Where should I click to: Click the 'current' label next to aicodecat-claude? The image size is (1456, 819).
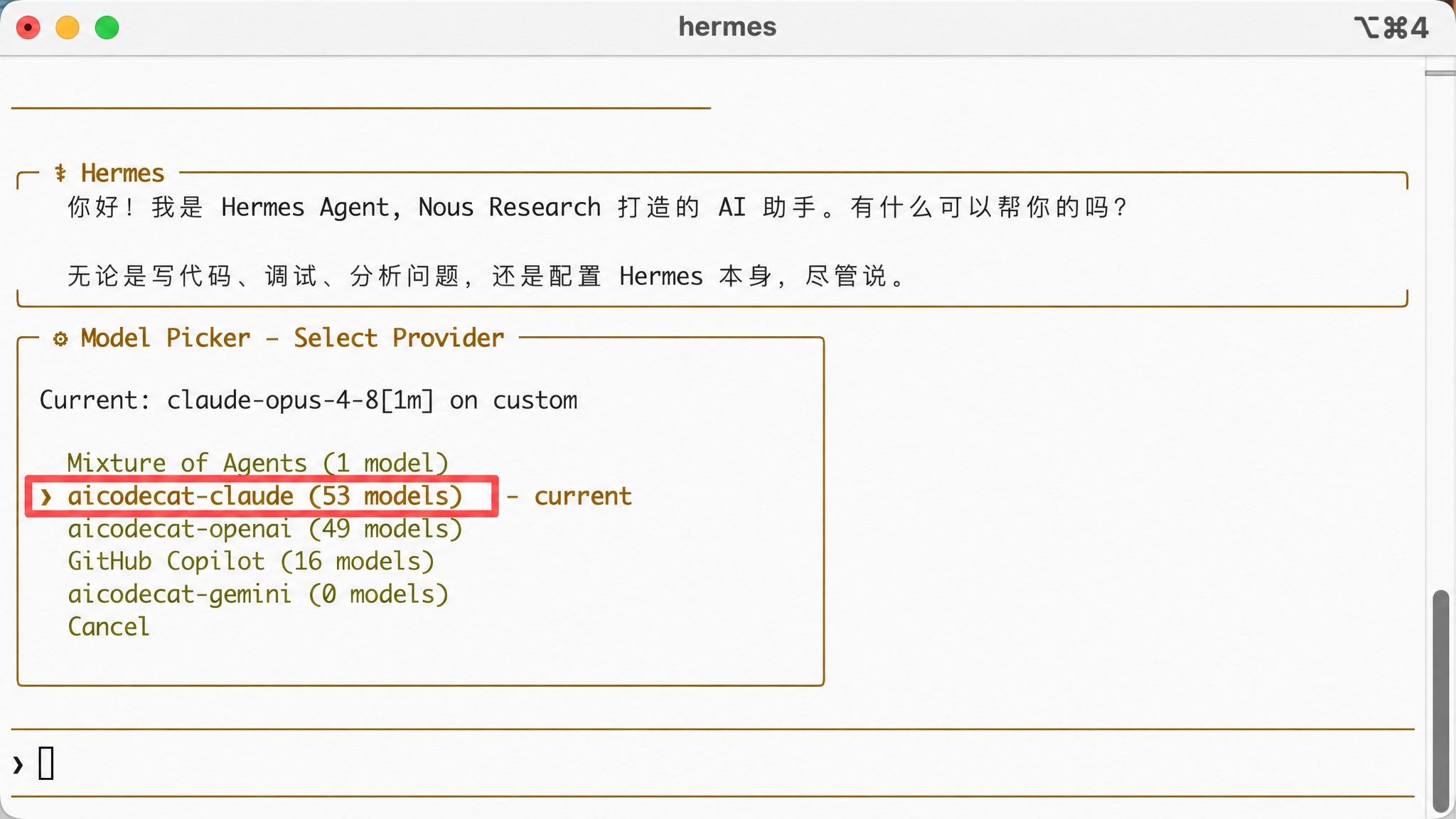pyautogui.click(x=583, y=496)
